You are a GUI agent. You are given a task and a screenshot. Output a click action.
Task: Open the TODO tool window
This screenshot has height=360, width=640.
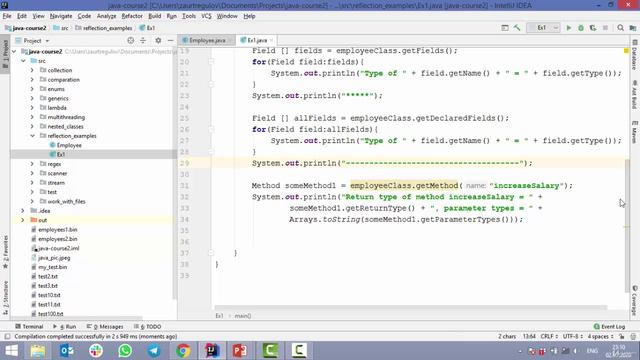148,327
